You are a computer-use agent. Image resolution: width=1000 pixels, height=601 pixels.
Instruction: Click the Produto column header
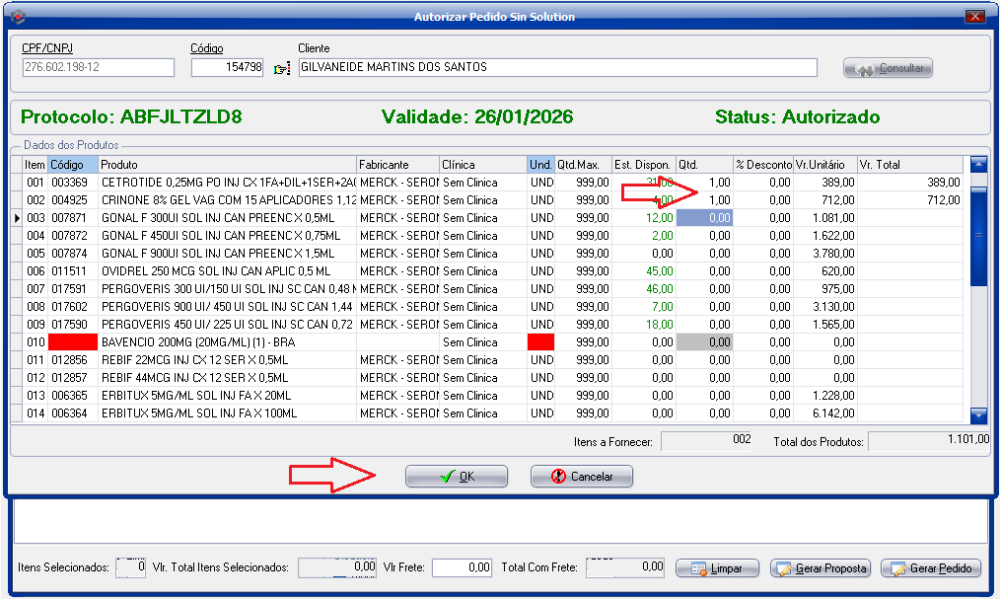[x=226, y=164]
